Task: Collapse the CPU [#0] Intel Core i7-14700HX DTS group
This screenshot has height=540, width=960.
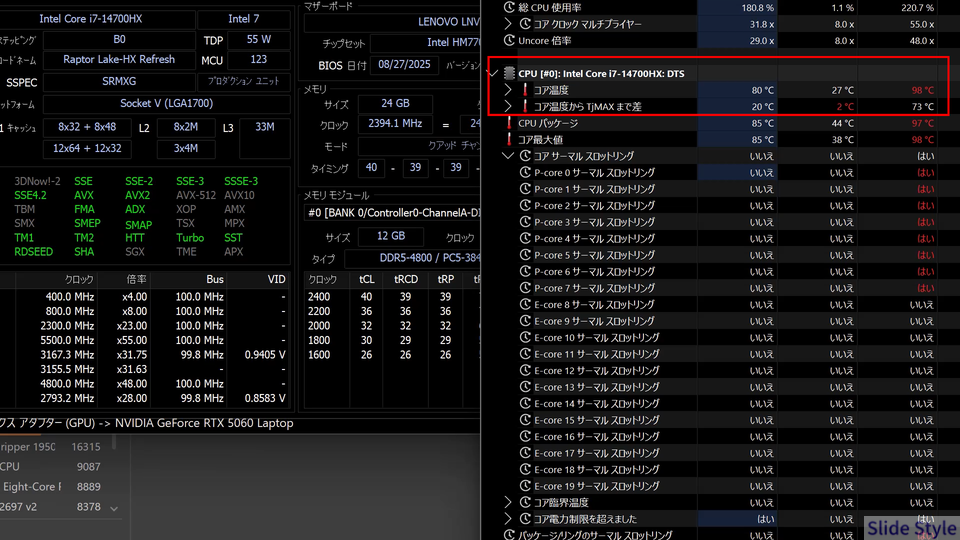Action: click(492, 74)
